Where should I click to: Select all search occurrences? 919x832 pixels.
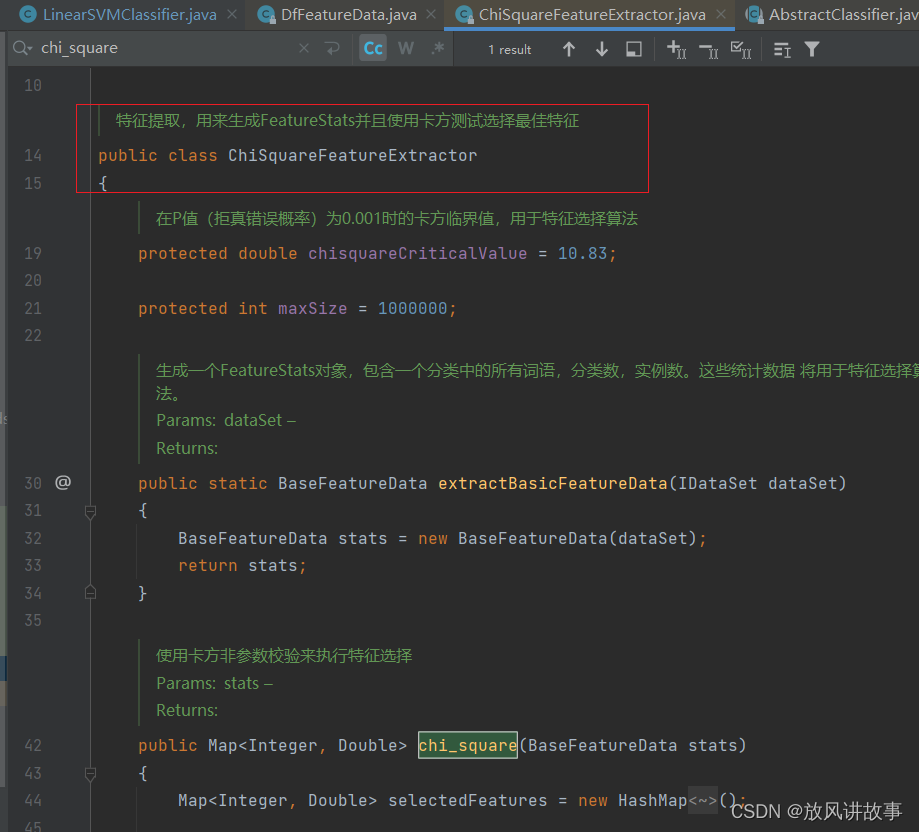(x=741, y=50)
